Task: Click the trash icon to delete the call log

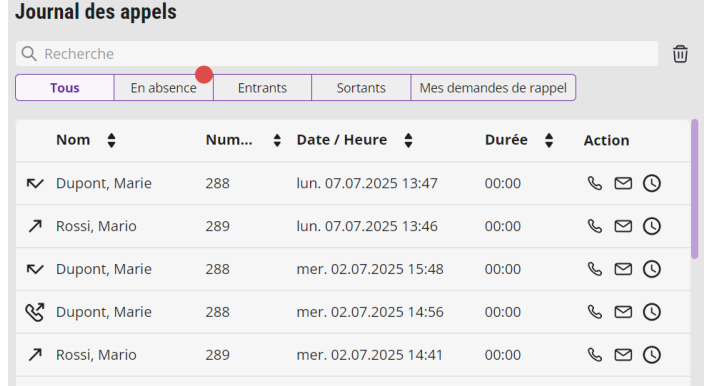Action: point(680,54)
